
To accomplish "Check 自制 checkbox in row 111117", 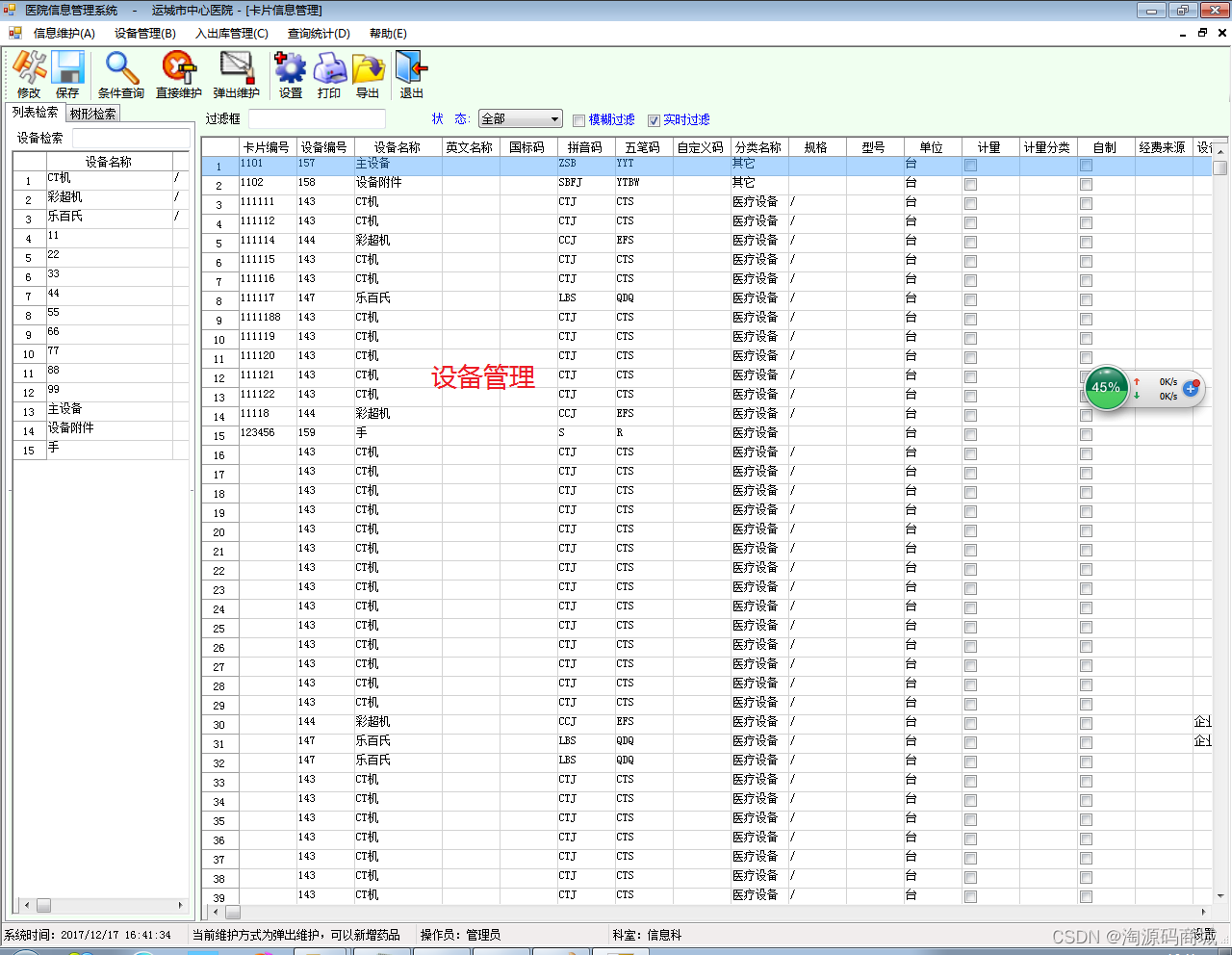I will [x=1086, y=300].
